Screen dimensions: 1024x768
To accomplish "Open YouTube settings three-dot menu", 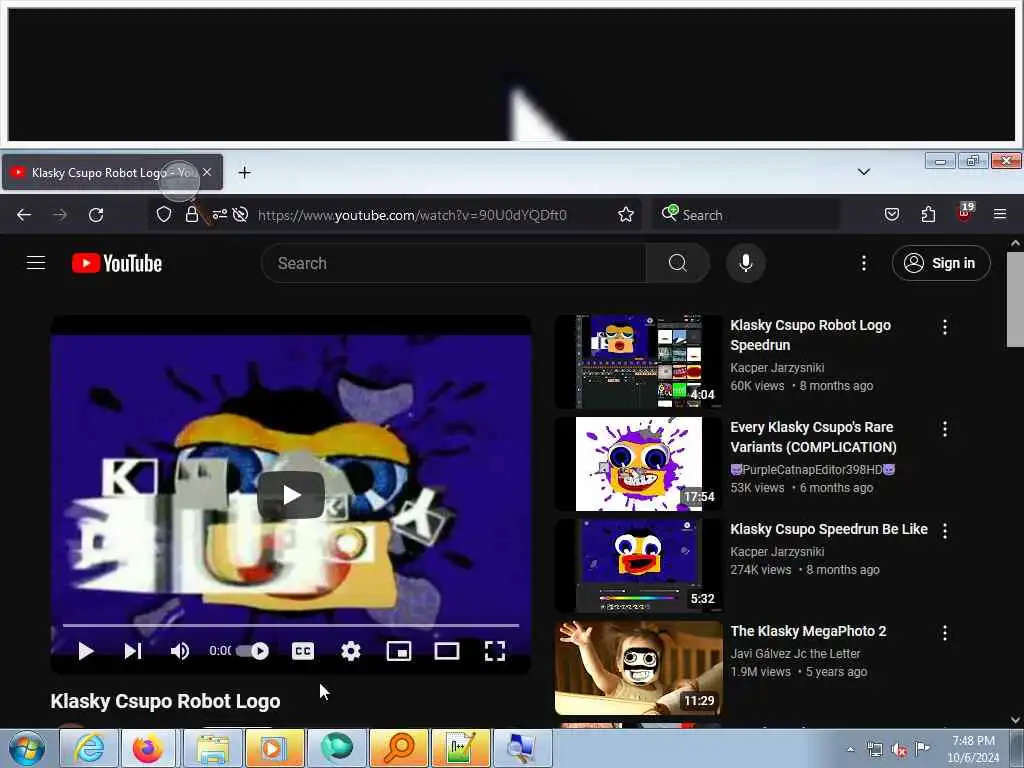I will tap(863, 263).
